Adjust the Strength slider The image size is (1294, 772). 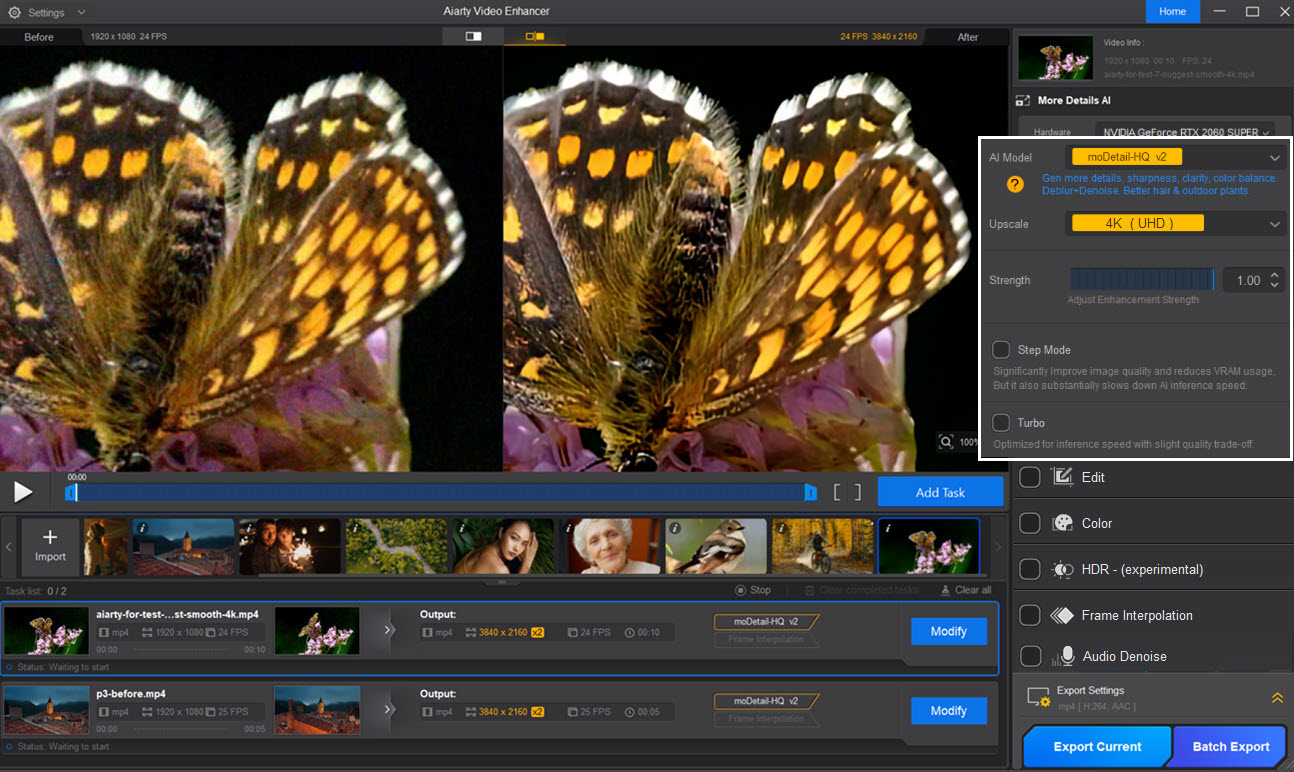[x=1142, y=280]
